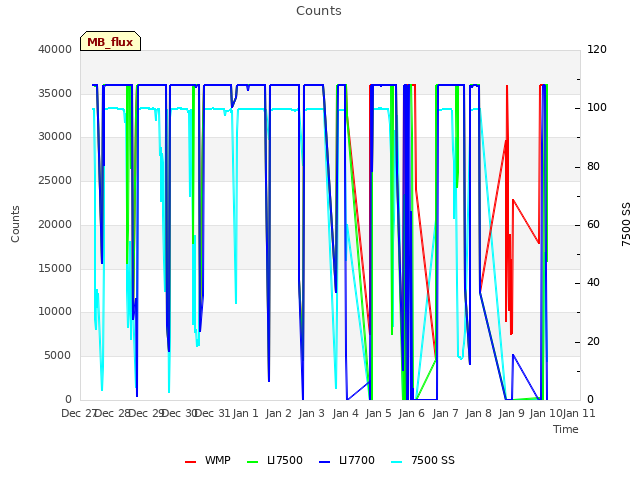Viewport: 640px width, 480px height.
Task: Click the Jan 4 date tick label
Action: click(x=345, y=413)
